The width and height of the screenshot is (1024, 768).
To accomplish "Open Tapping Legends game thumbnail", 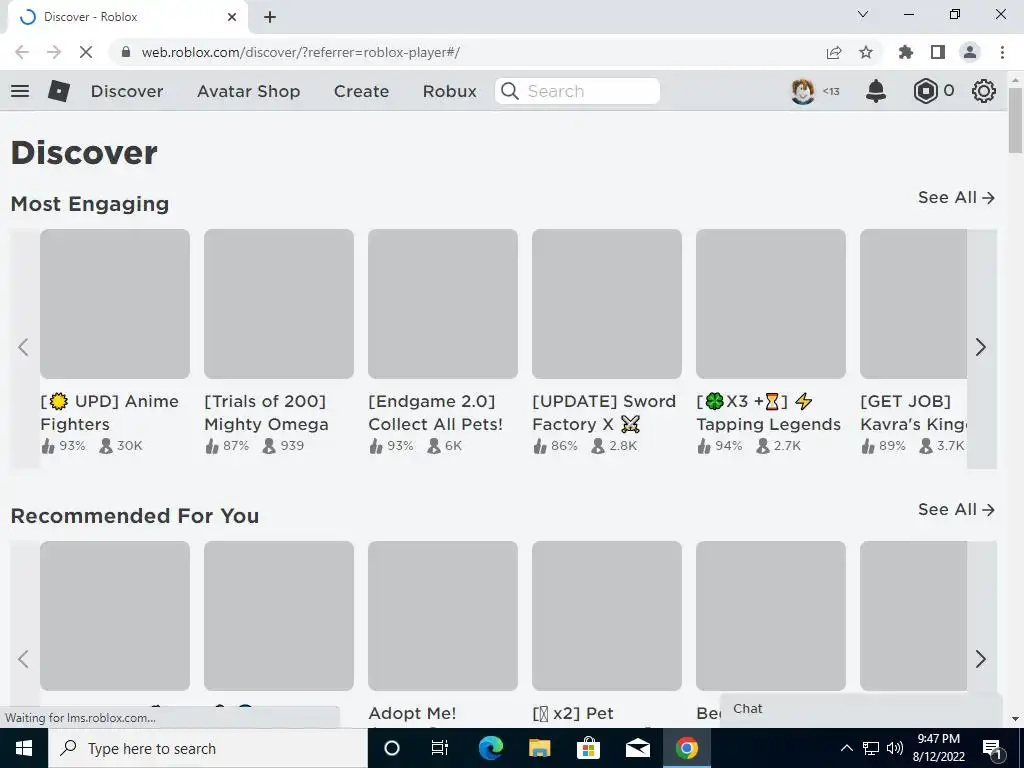I will [x=771, y=304].
